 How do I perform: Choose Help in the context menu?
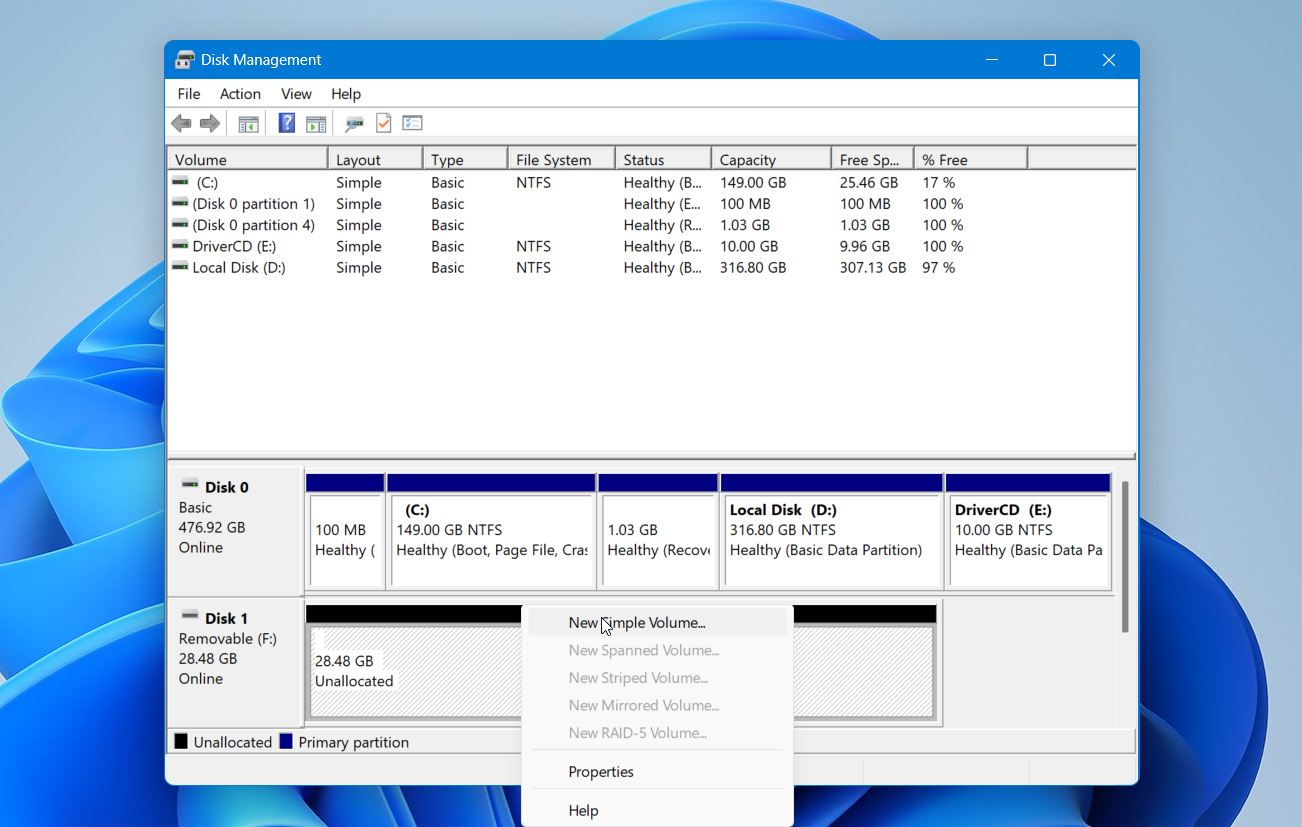pyautogui.click(x=657, y=811)
